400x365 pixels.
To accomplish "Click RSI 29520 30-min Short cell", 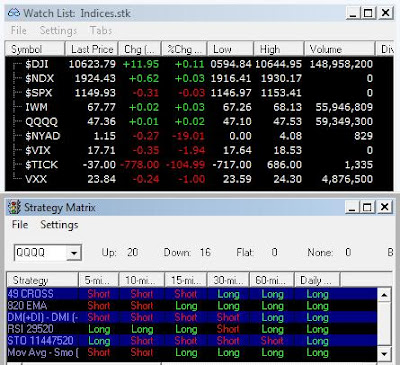I will point(228,329).
